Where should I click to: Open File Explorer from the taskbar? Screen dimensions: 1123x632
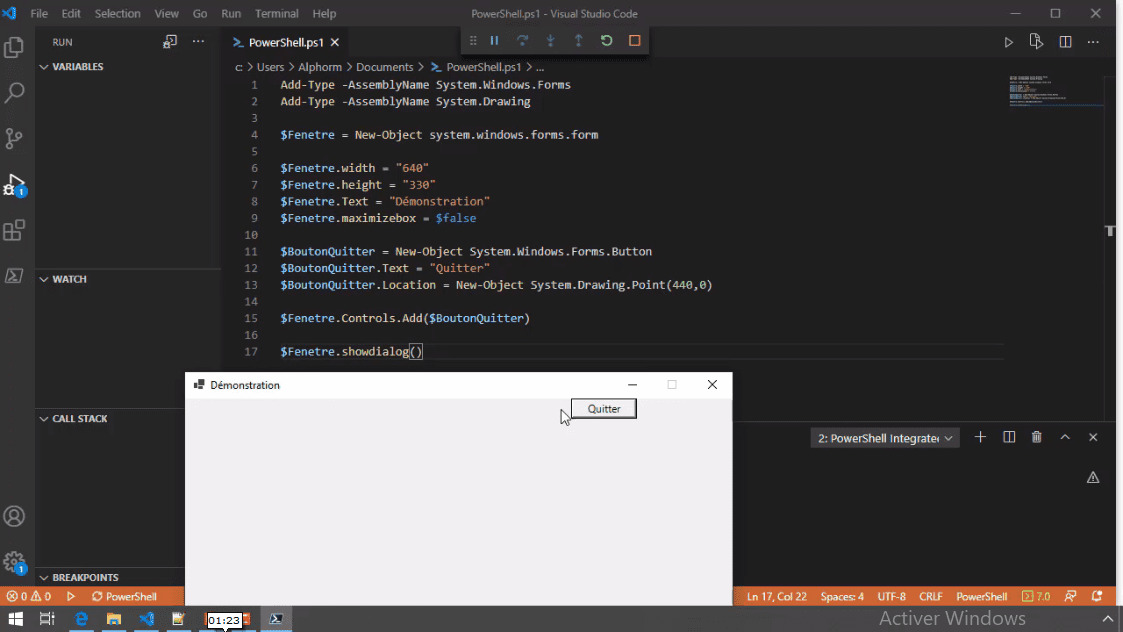tap(114, 618)
